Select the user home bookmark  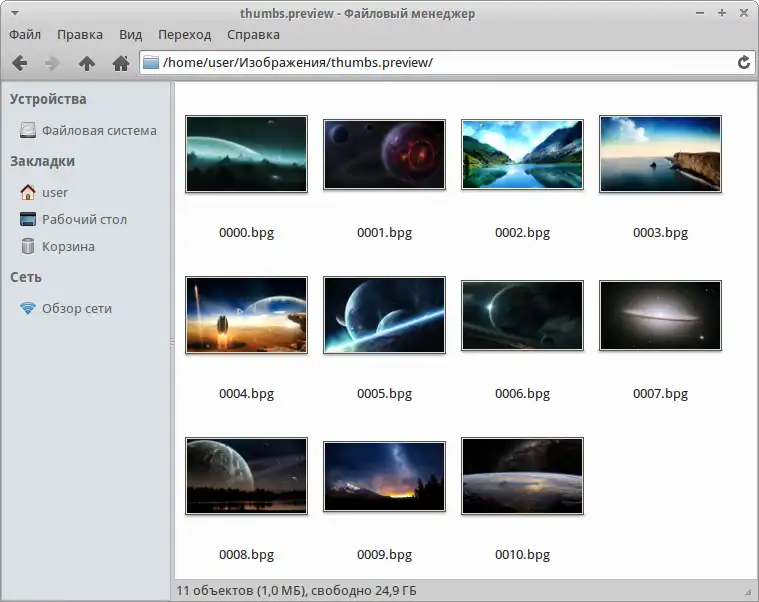pos(44,192)
